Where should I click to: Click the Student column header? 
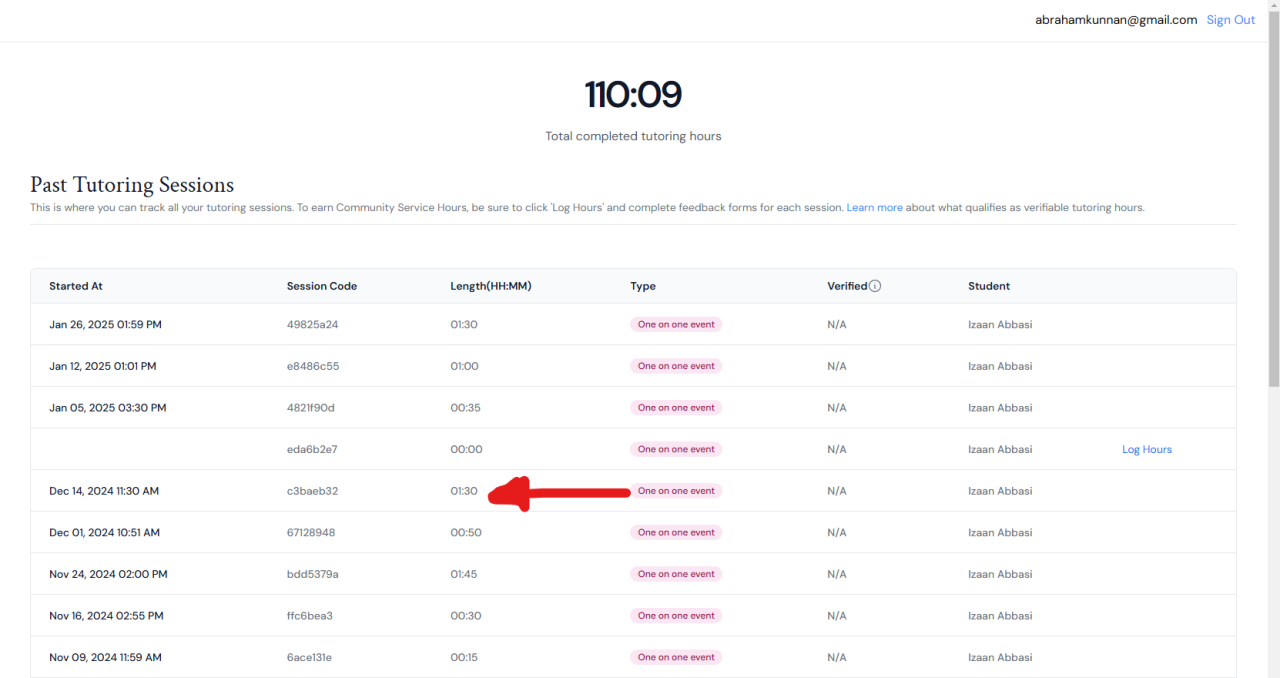coord(988,286)
